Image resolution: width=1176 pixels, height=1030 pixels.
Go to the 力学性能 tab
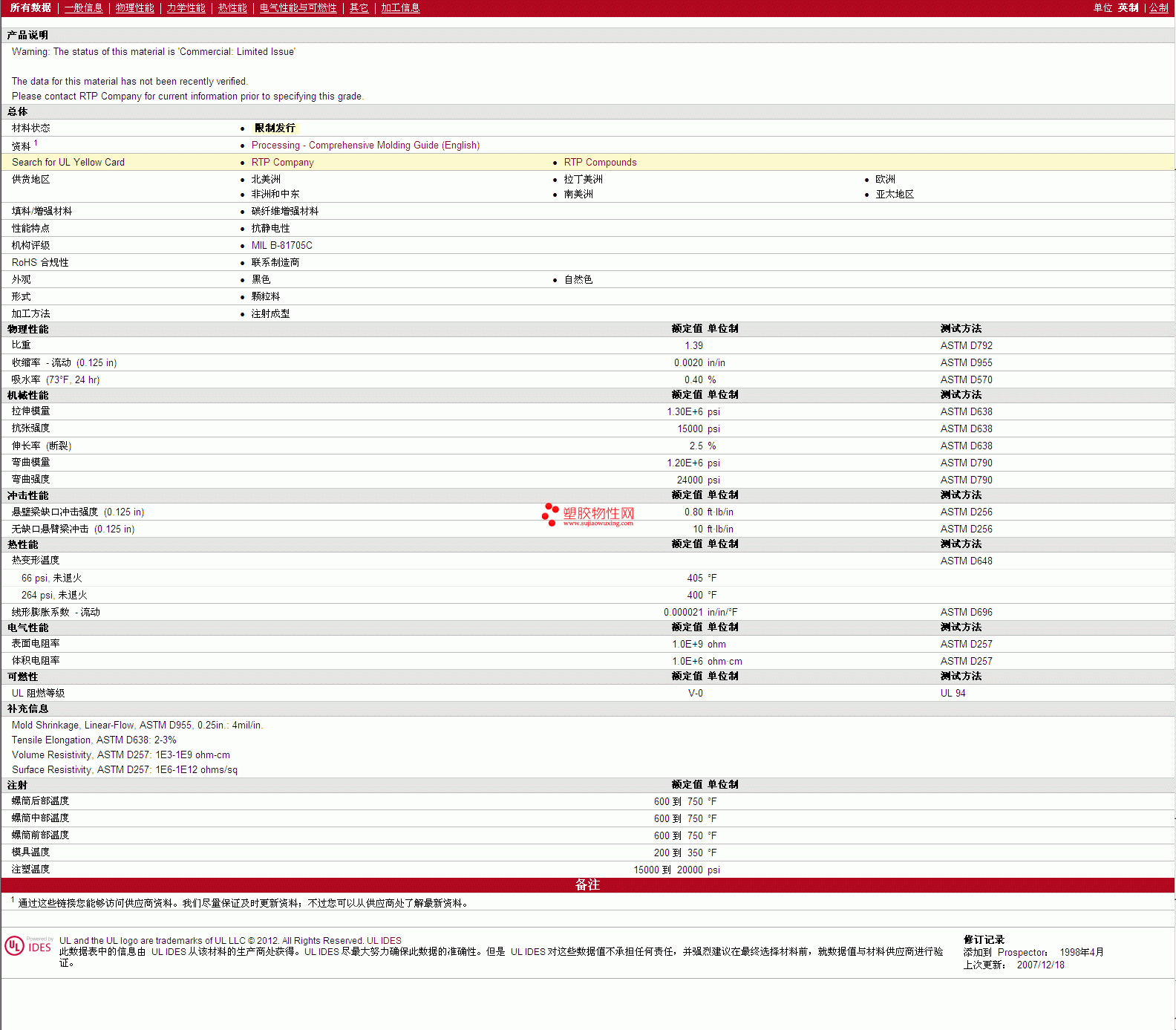coord(186,8)
